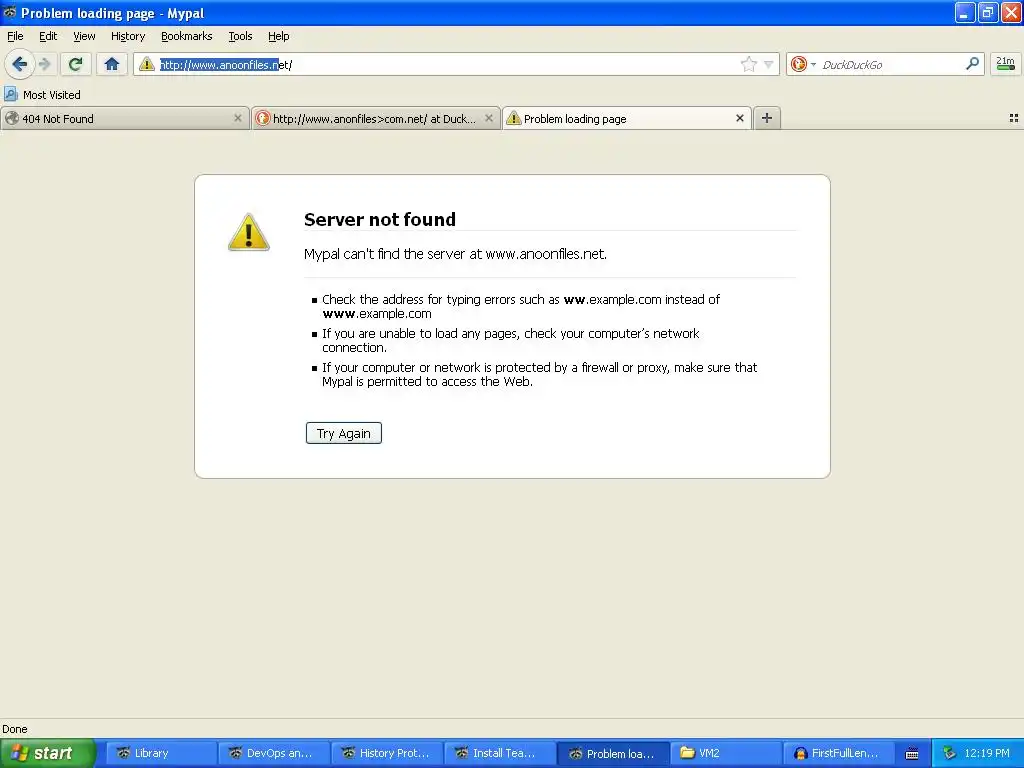Click the warning site identity icon in the address bar
1024x768 pixels.
(x=147, y=64)
